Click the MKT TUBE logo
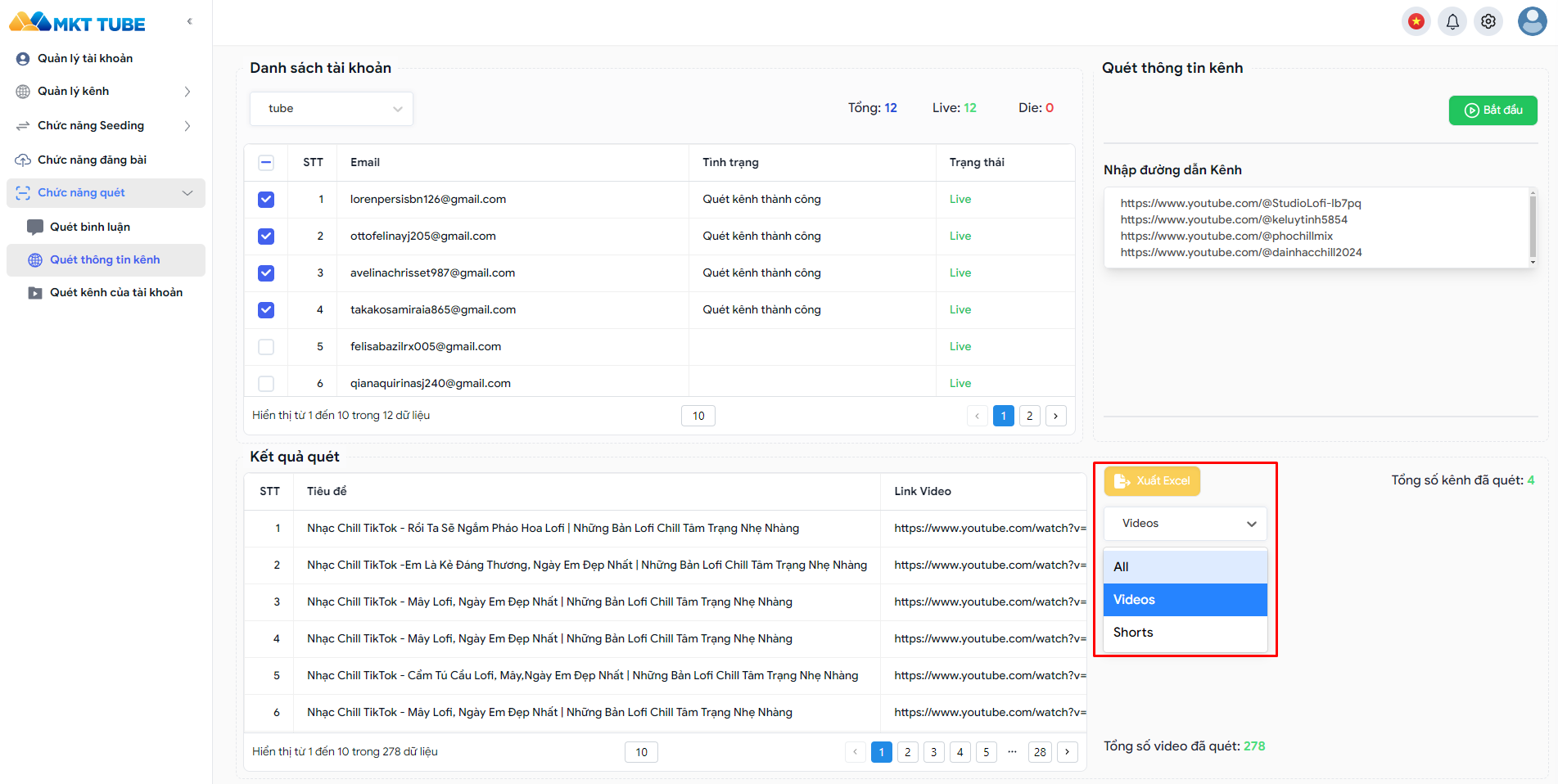 (77, 22)
